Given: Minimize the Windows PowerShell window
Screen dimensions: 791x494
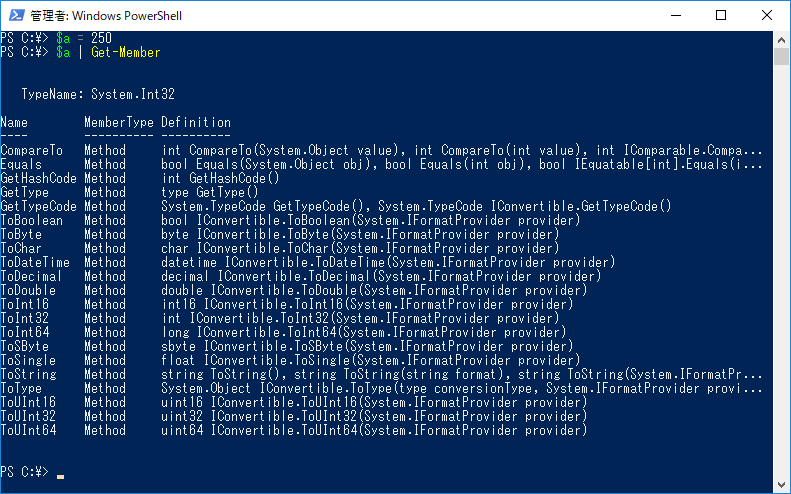Looking at the screenshot, I should click(x=676, y=16).
